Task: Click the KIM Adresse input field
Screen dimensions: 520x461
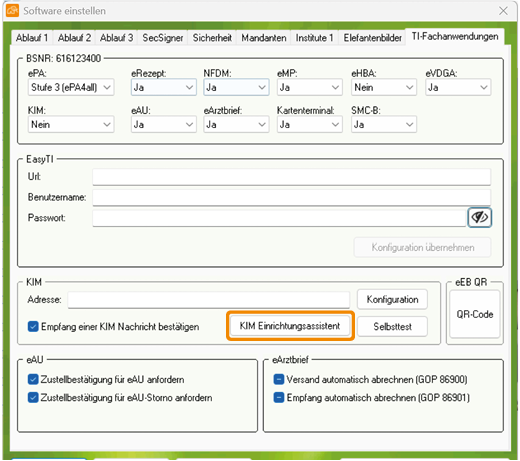Action: pos(209,300)
